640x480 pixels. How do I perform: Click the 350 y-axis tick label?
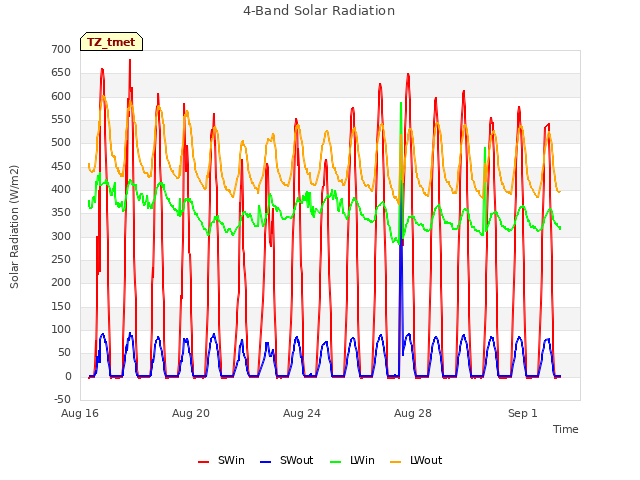(61, 213)
